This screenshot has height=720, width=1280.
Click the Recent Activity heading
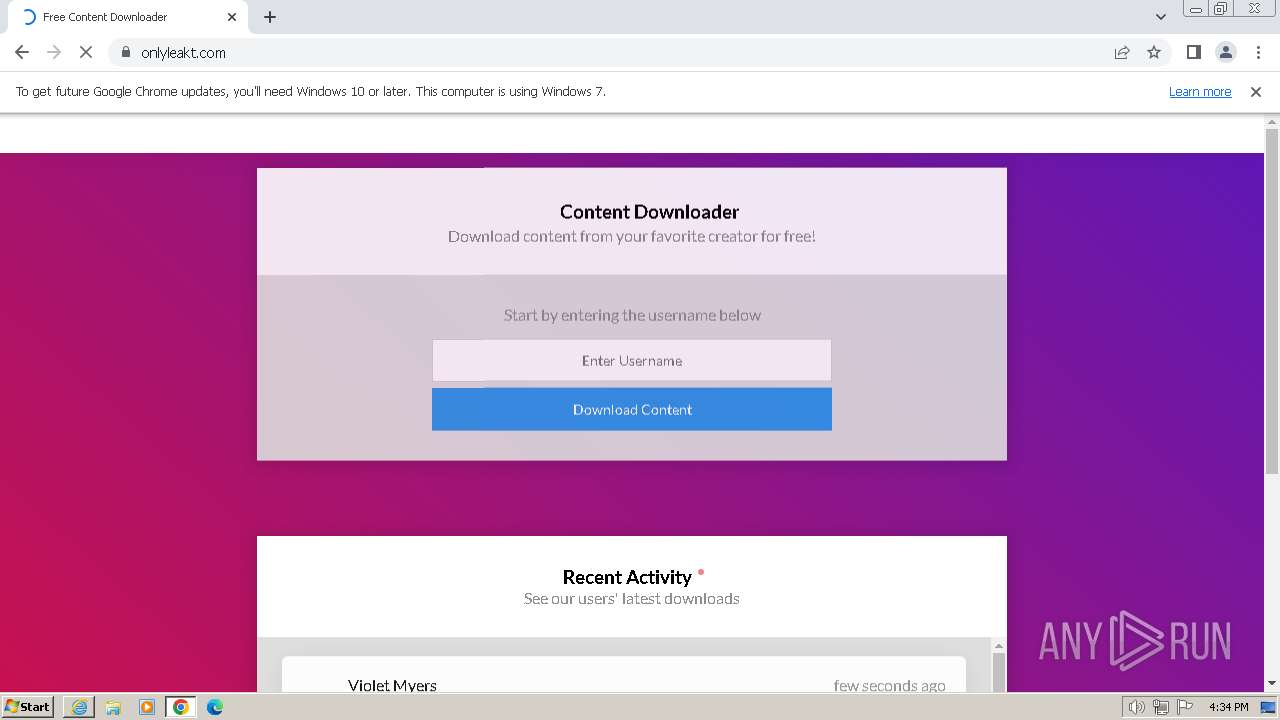[x=627, y=577]
